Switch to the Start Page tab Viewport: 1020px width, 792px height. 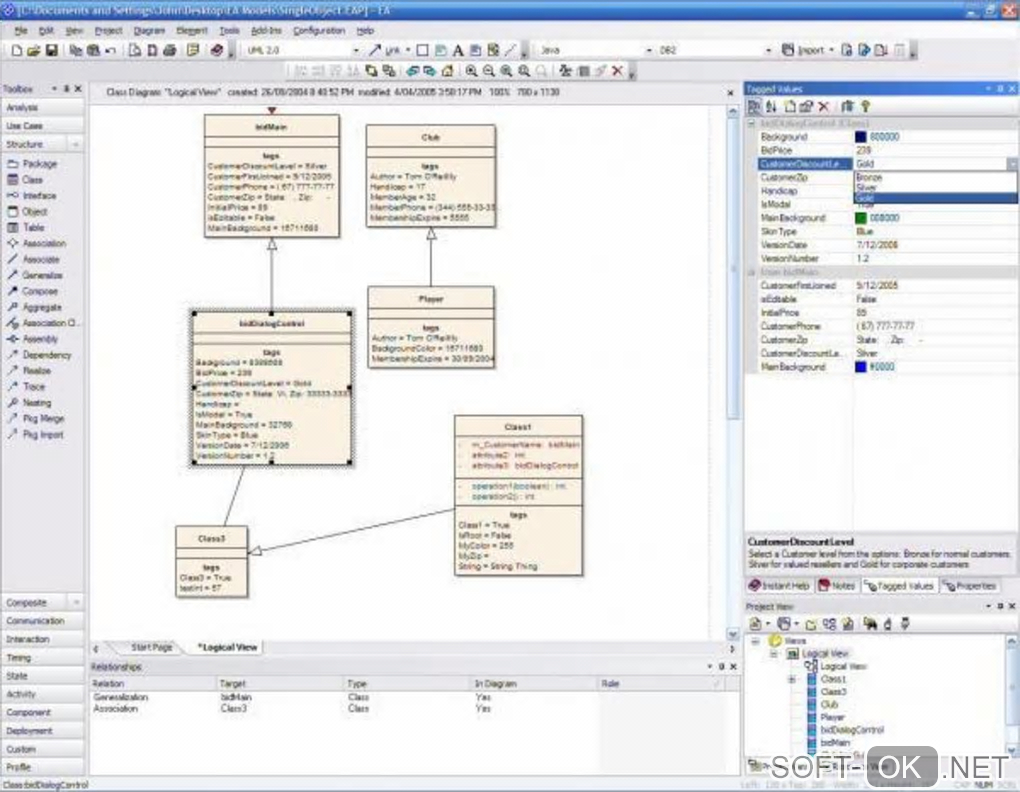pos(151,648)
